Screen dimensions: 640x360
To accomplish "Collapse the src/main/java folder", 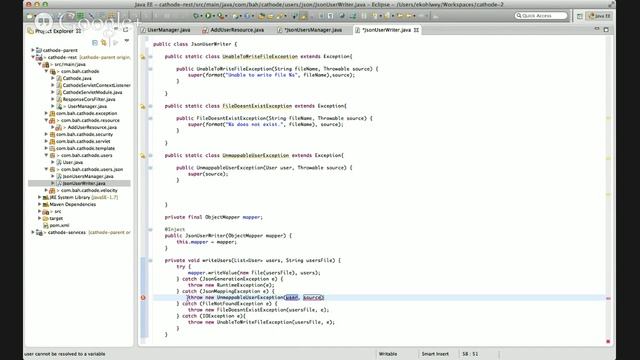I will pos(39,64).
